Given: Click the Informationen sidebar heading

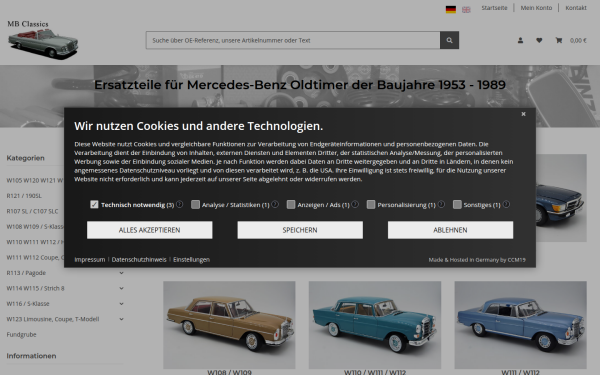Looking at the screenshot, I should click(x=31, y=356).
